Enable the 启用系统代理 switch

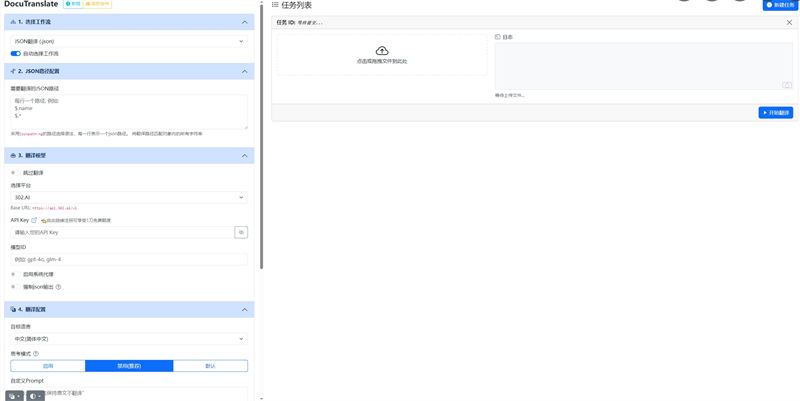[x=14, y=274]
